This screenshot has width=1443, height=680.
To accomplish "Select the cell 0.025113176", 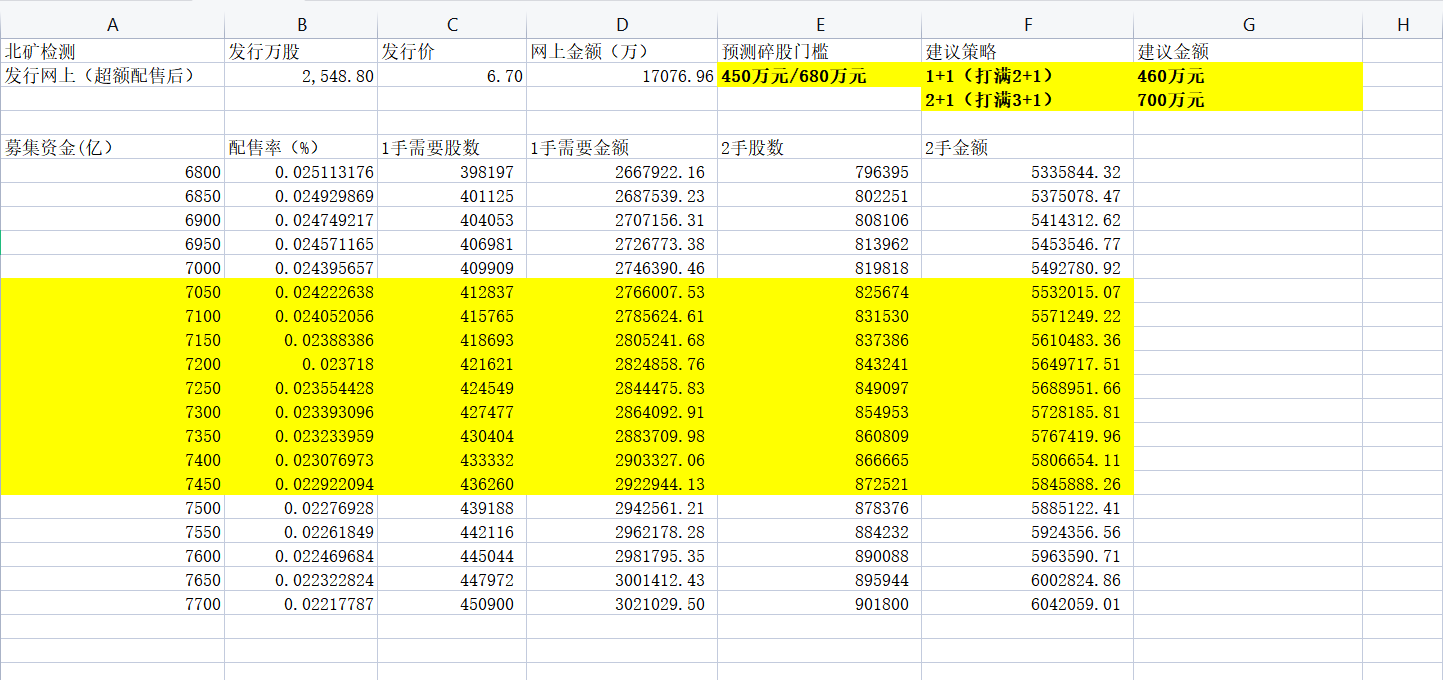I will click(301, 172).
